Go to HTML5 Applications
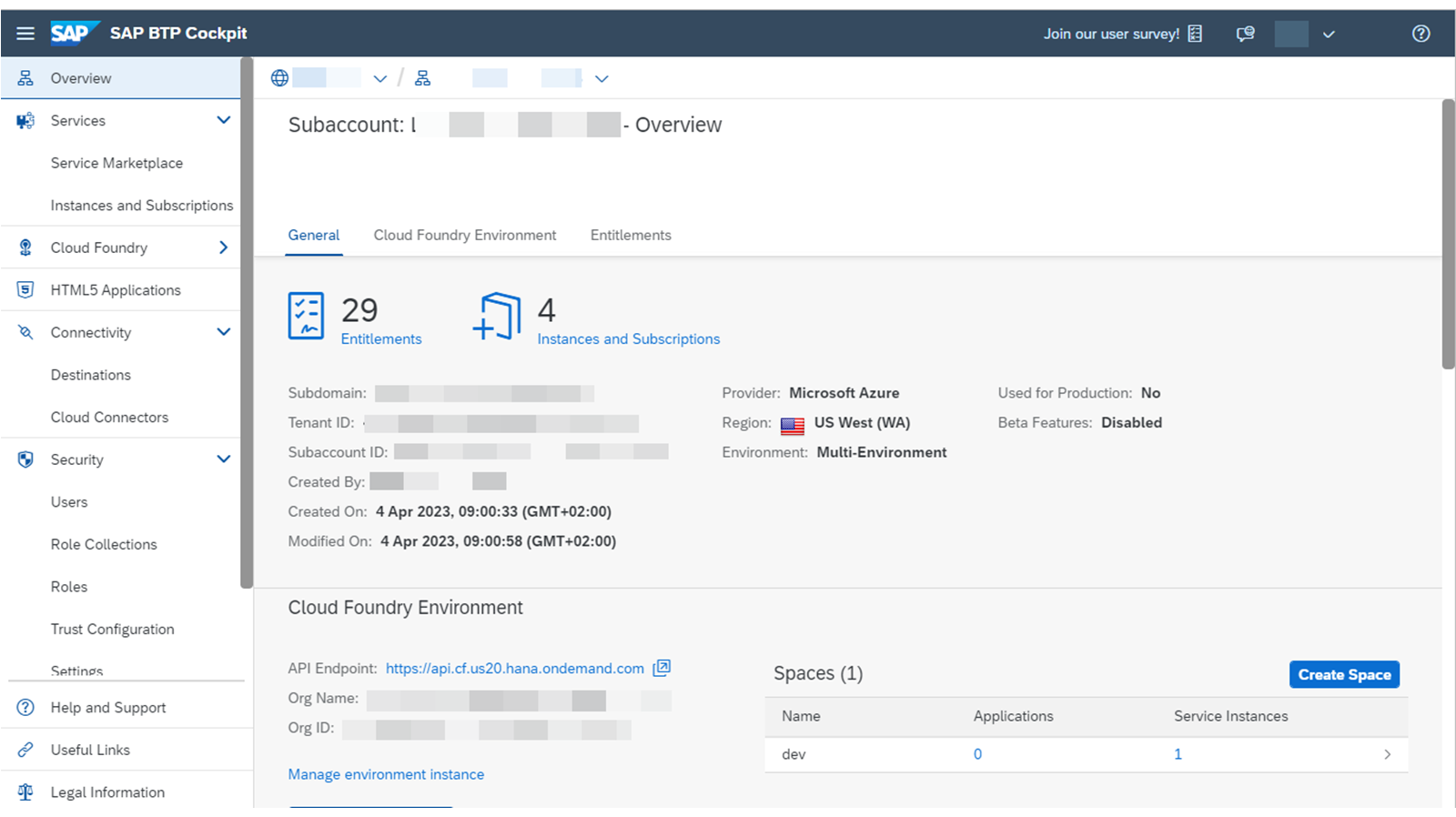 pos(116,290)
